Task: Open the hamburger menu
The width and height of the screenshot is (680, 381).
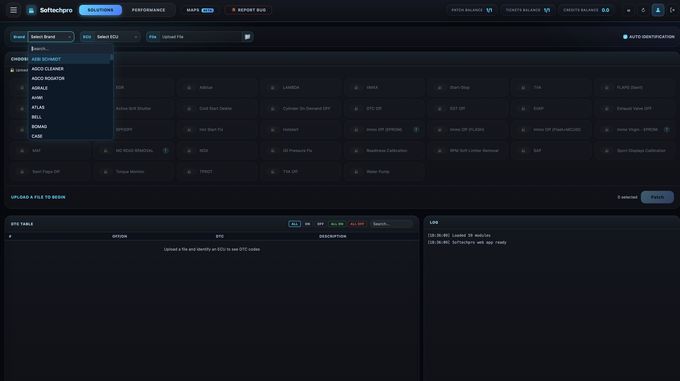Action: click(13, 10)
